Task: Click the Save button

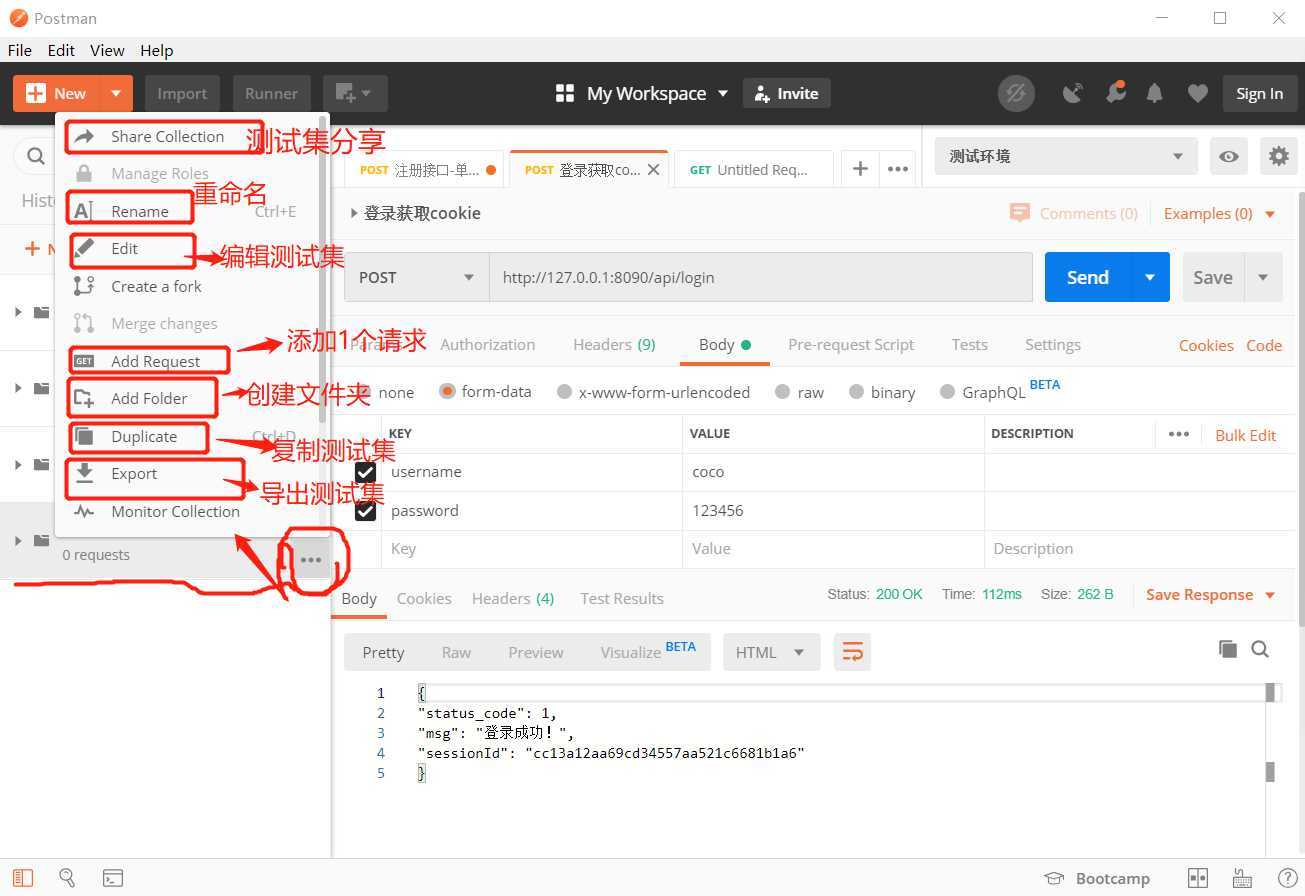Action: 1213,277
